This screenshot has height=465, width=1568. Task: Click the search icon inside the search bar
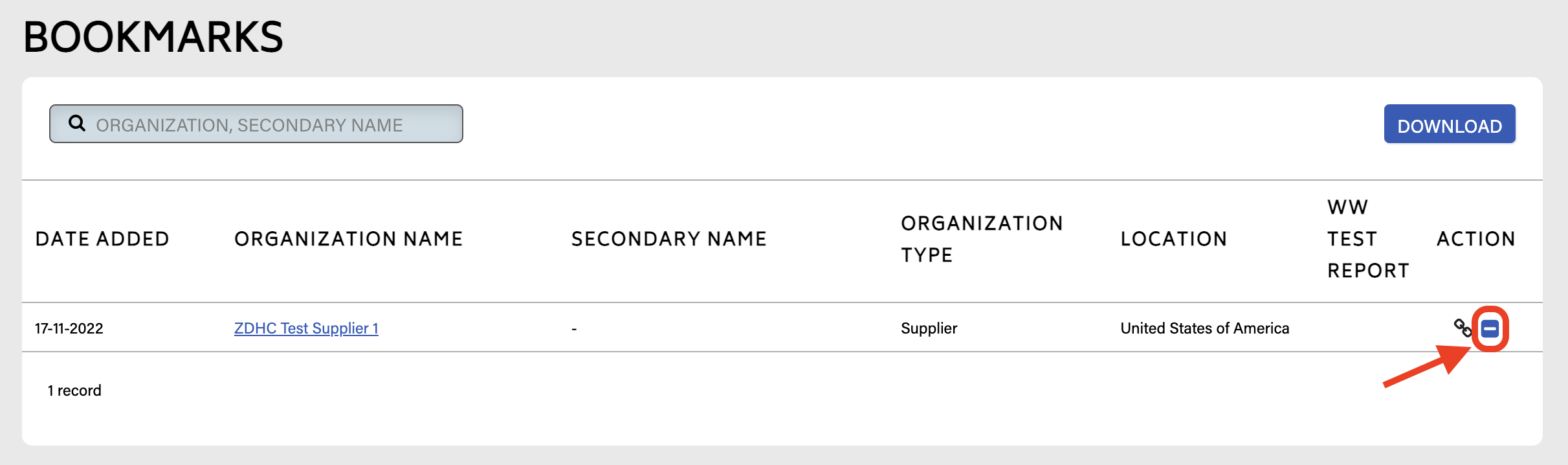(x=78, y=123)
